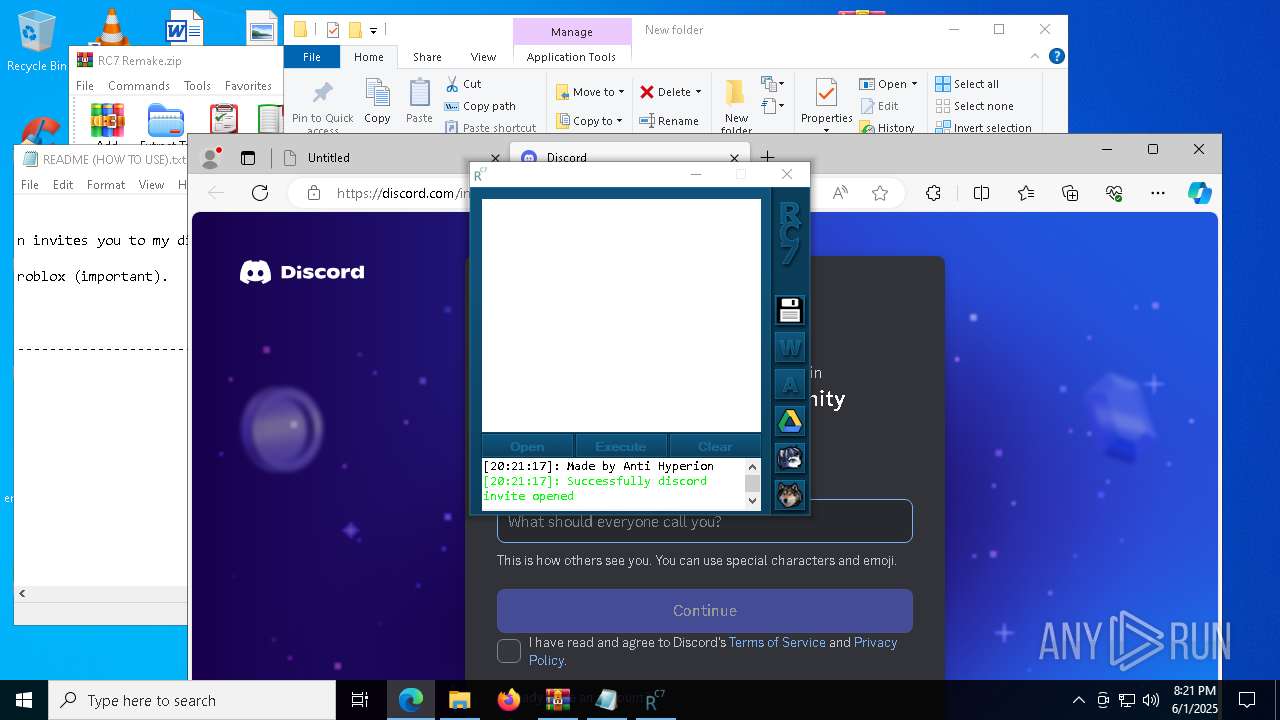Screen dimensions: 1280x720
Task: Open Edit menu in Notepad README window
Action: pyautogui.click(x=63, y=185)
